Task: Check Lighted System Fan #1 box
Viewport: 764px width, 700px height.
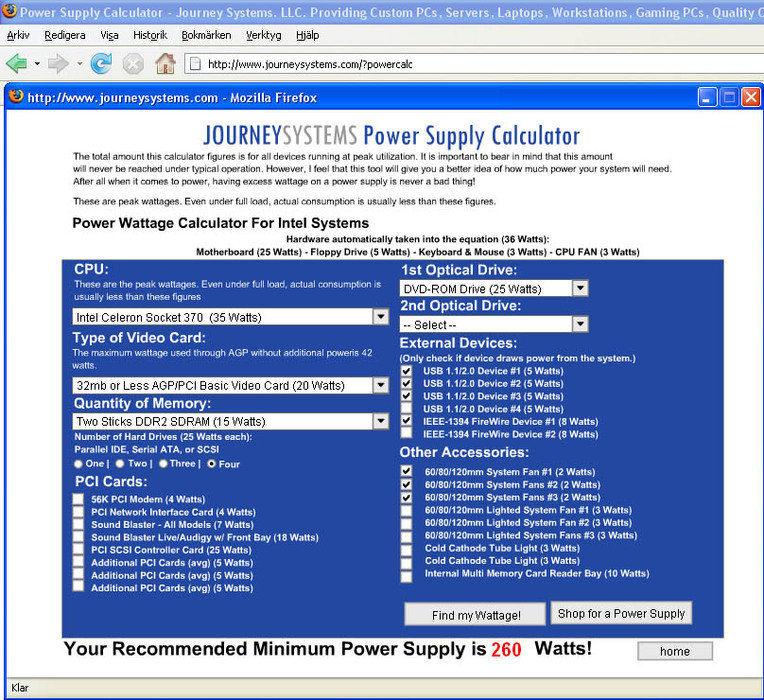Action: click(x=406, y=511)
